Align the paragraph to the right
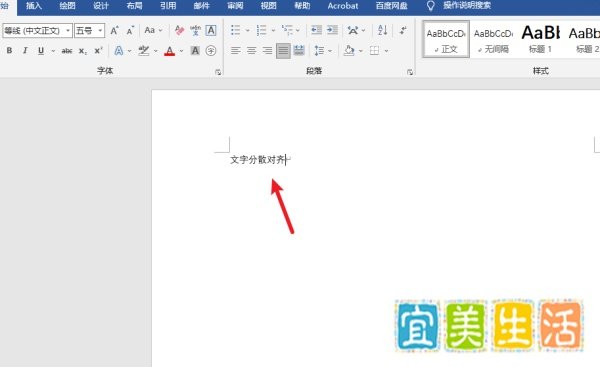The height and width of the screenshot is (367, 600). pos(267,51)
